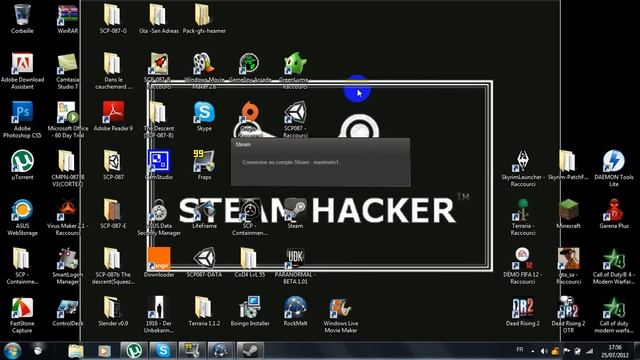Select the Pack-gfx-heamer folder
Viewport: 640px width, 360px height.
204,19
